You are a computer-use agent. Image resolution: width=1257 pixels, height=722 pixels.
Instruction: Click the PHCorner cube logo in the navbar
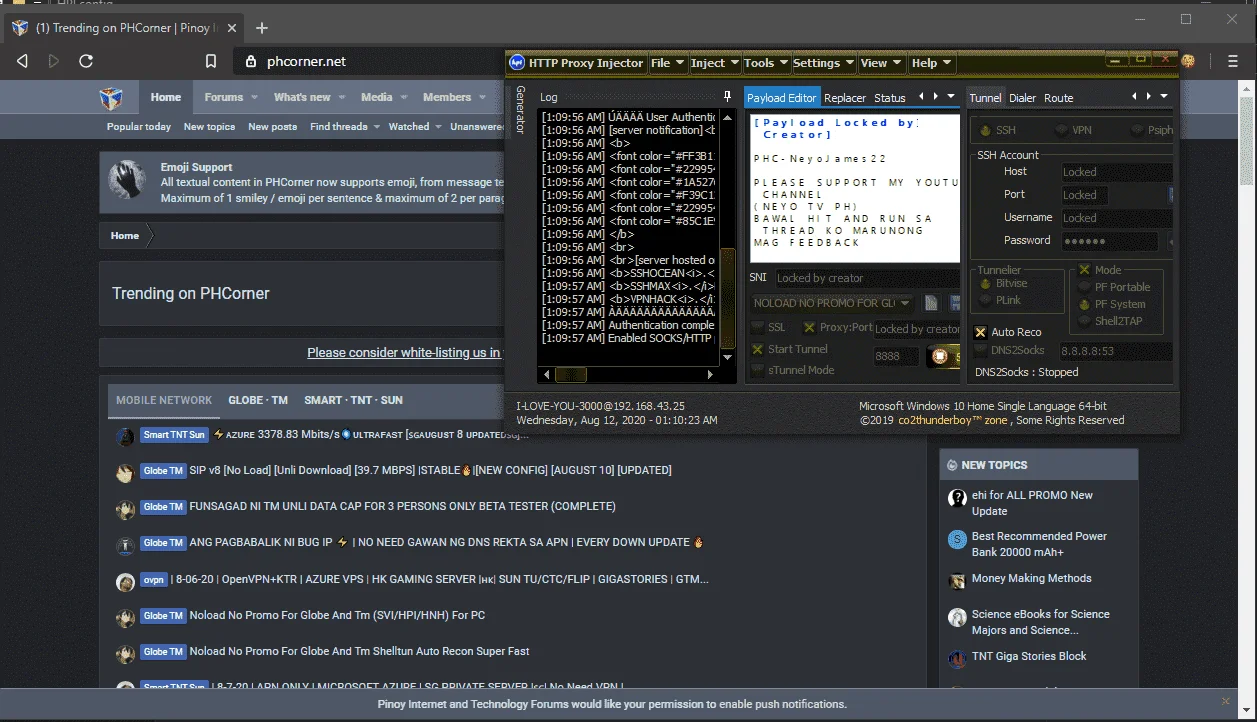click(x=111, y=97)
